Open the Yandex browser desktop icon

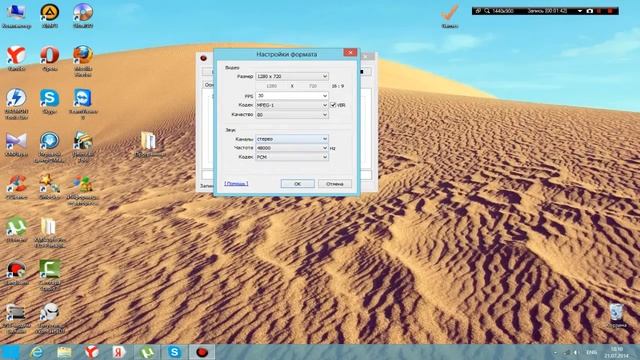pos(16,59)
